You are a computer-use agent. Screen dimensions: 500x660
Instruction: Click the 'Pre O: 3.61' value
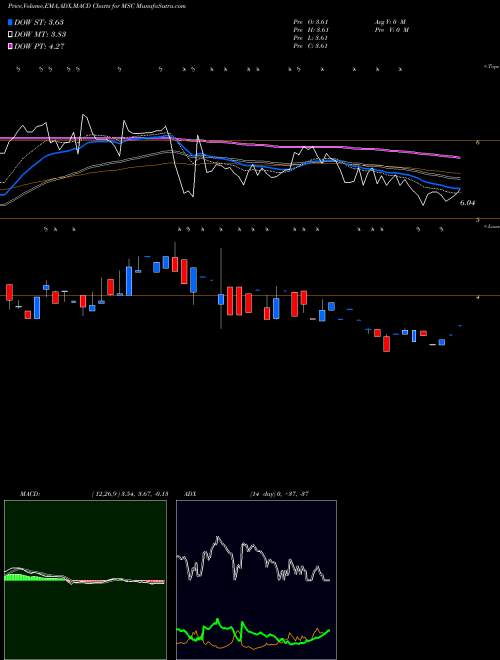pos(311,22)
